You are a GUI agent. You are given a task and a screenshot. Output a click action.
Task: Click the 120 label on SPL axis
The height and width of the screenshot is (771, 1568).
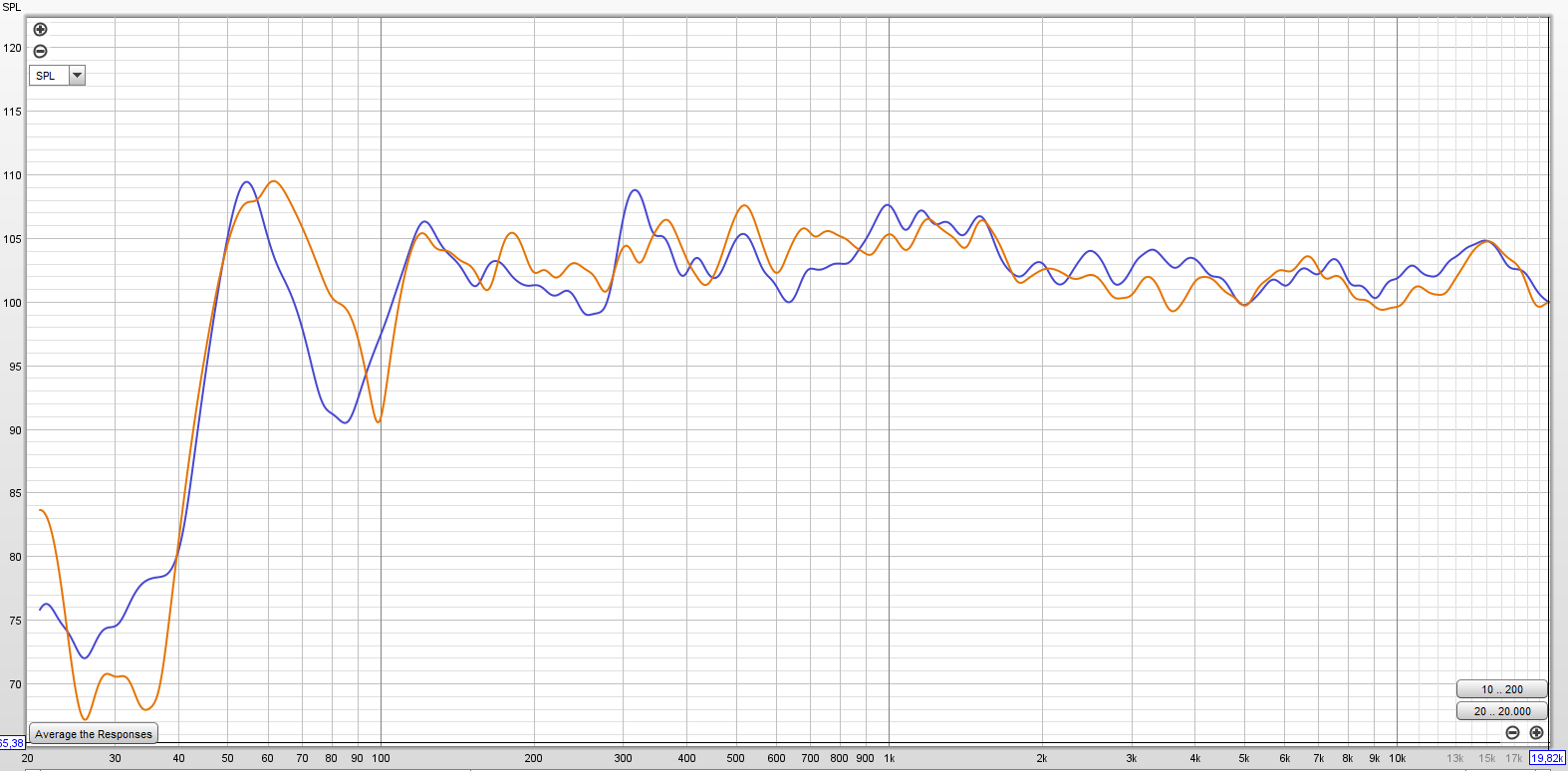click(12, 48)
